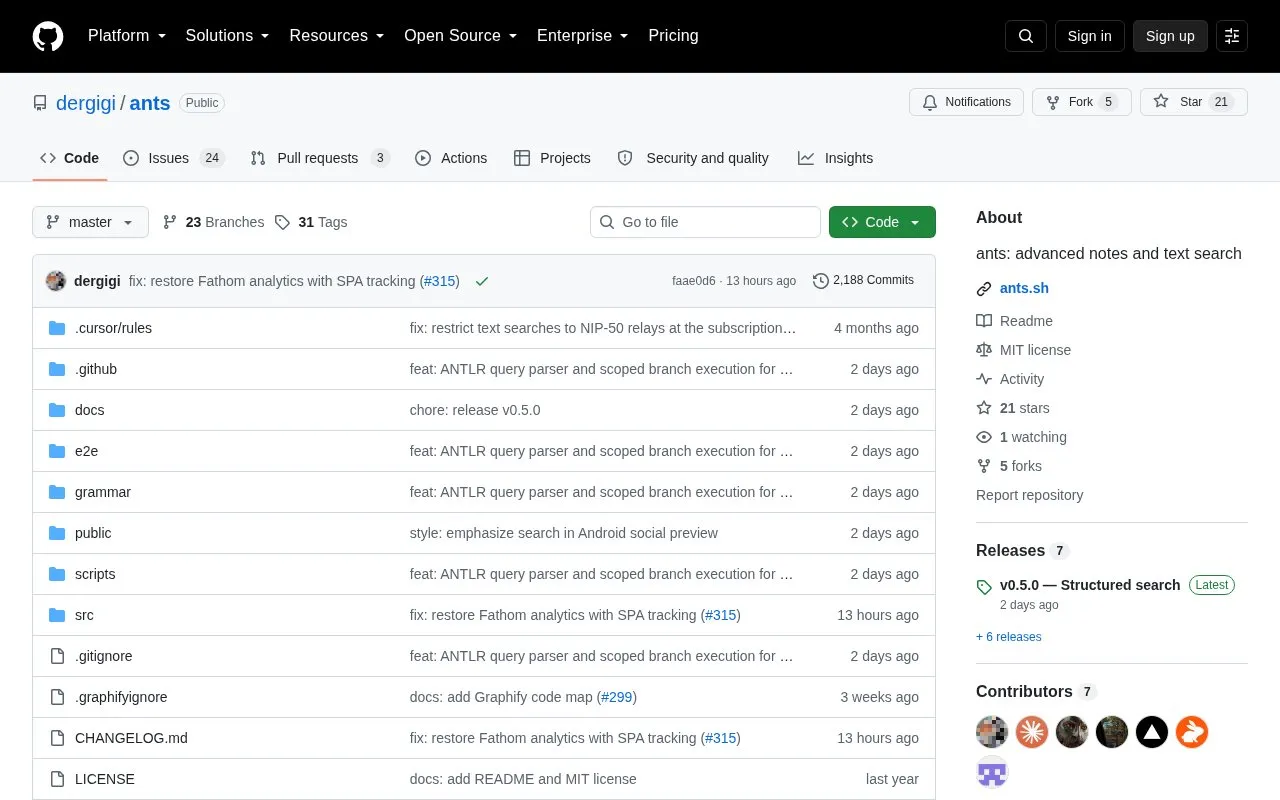
Task: Open 2,188 Commits history
Action: 864,280
